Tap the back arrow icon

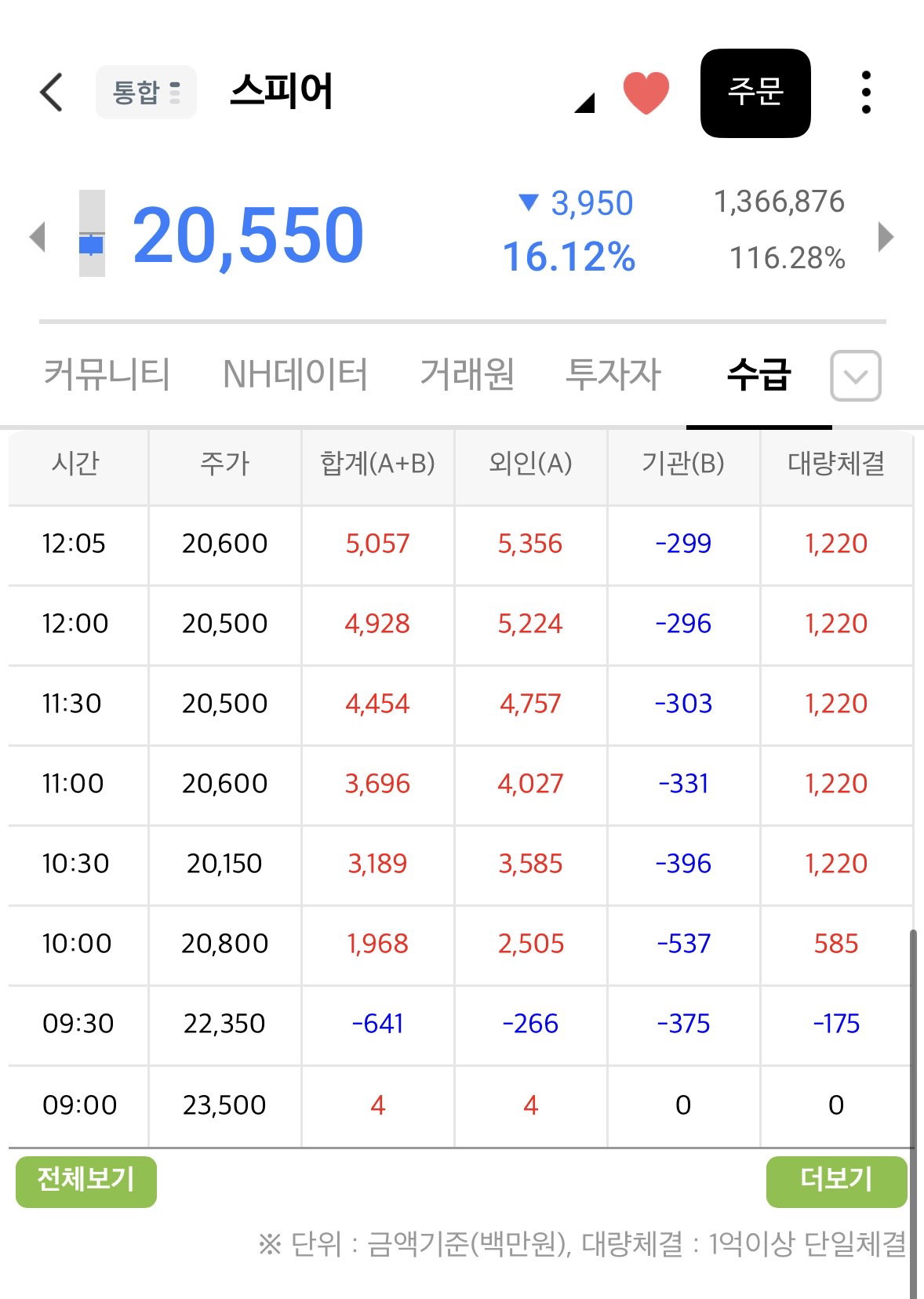pos(51,93)
